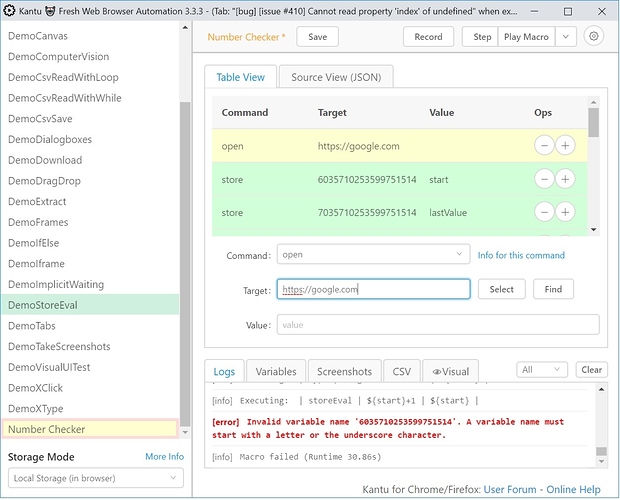Select the DemoExtract macro
620x500 pixels.
[91, 201]
